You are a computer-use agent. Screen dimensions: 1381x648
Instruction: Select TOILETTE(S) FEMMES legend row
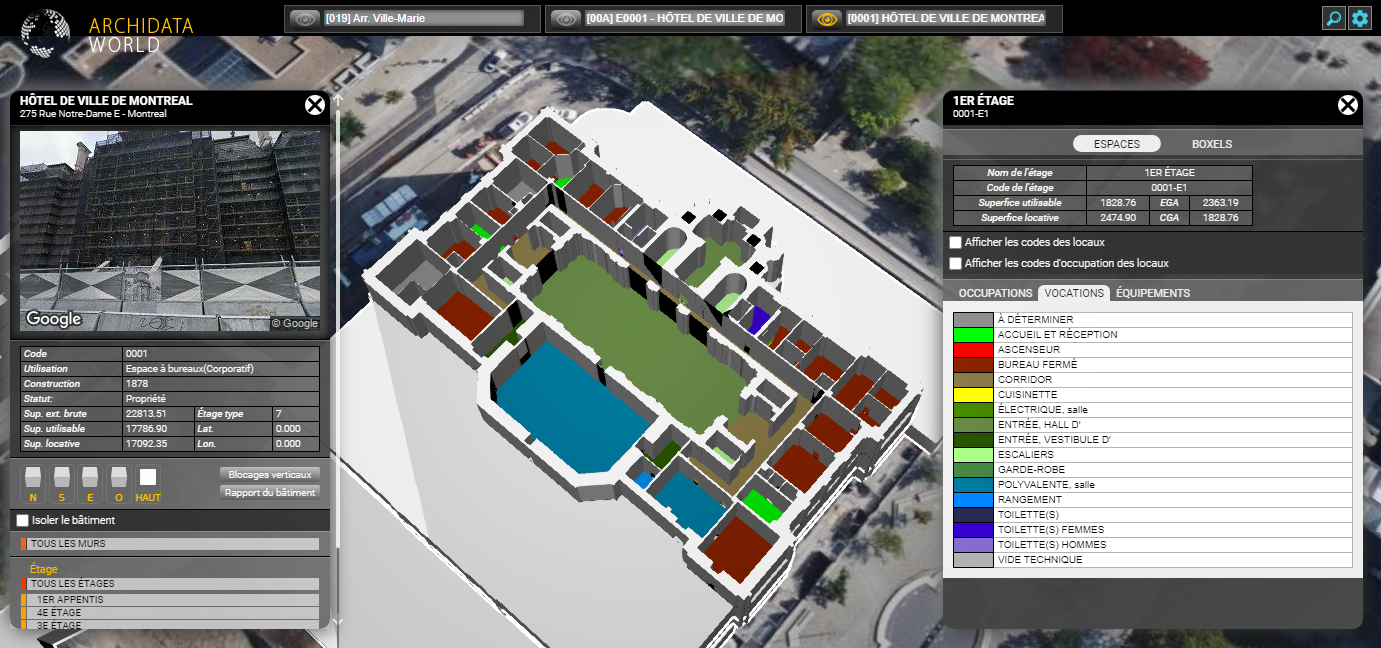coord(1153,530)
